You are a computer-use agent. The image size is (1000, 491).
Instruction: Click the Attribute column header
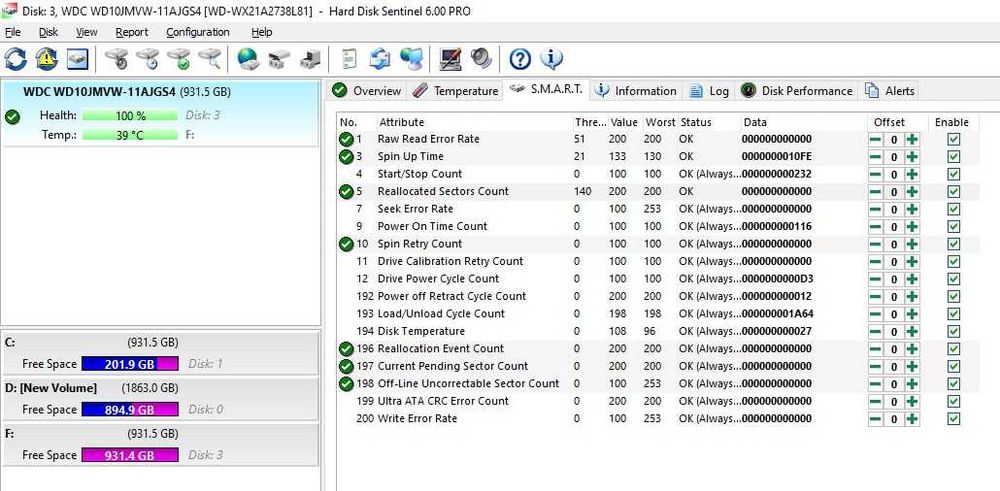(x=474, y=122)
